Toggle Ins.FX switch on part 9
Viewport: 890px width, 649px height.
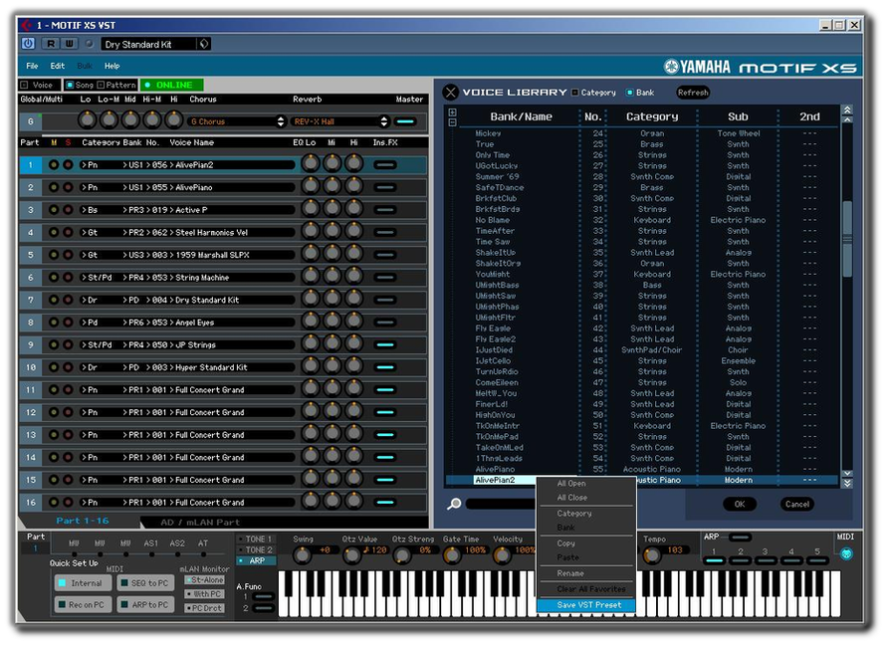point(385,345)
